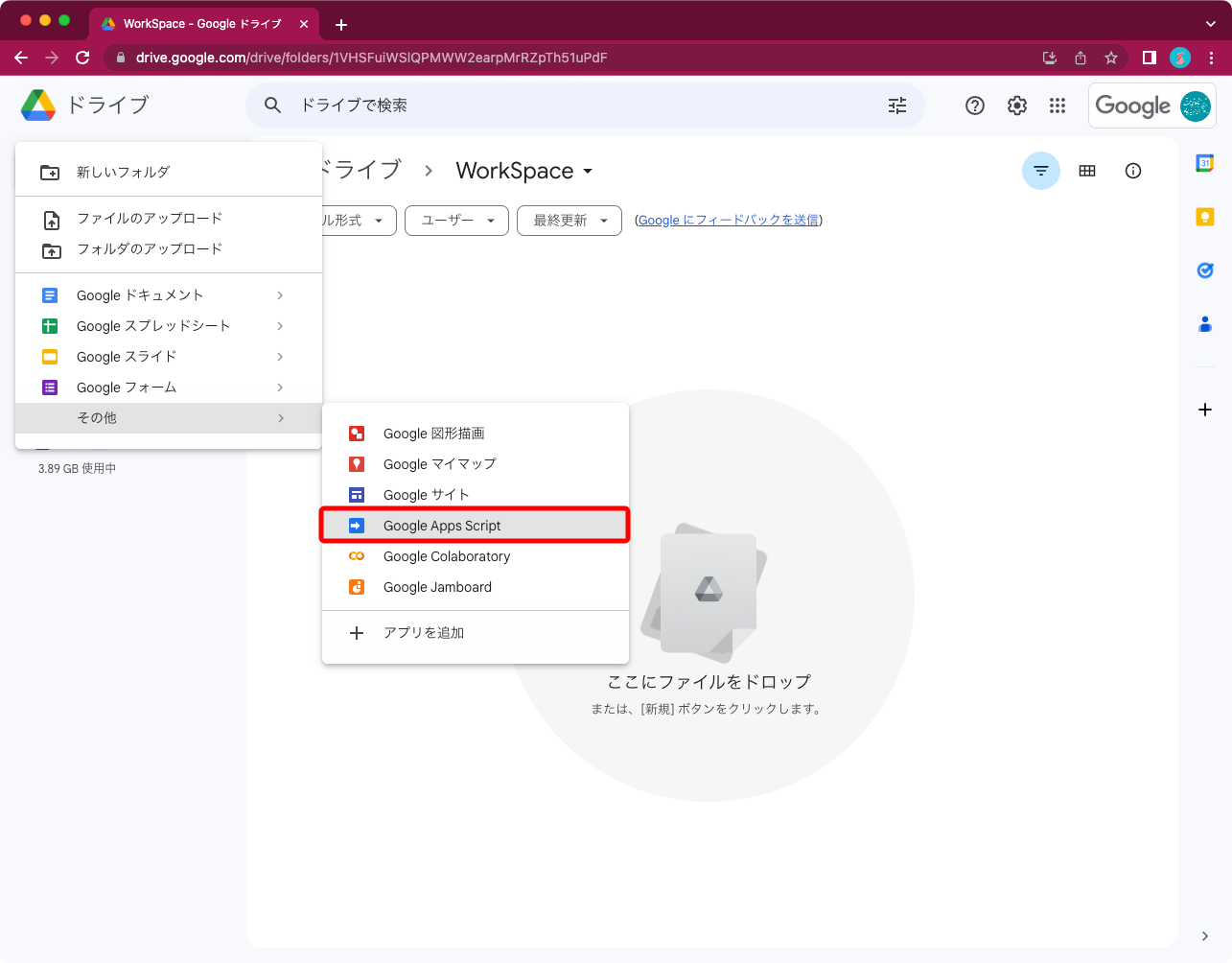Toggle the filter options button

pos(1041,171)
